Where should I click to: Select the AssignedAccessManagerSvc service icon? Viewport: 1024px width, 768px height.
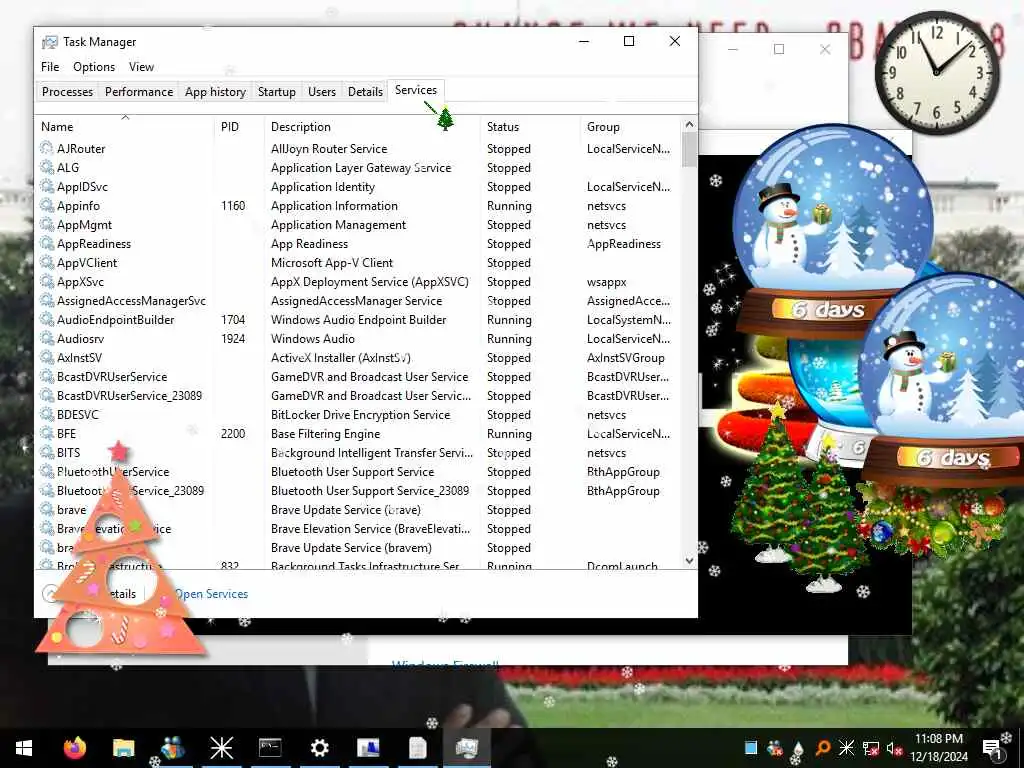(46, 300)
